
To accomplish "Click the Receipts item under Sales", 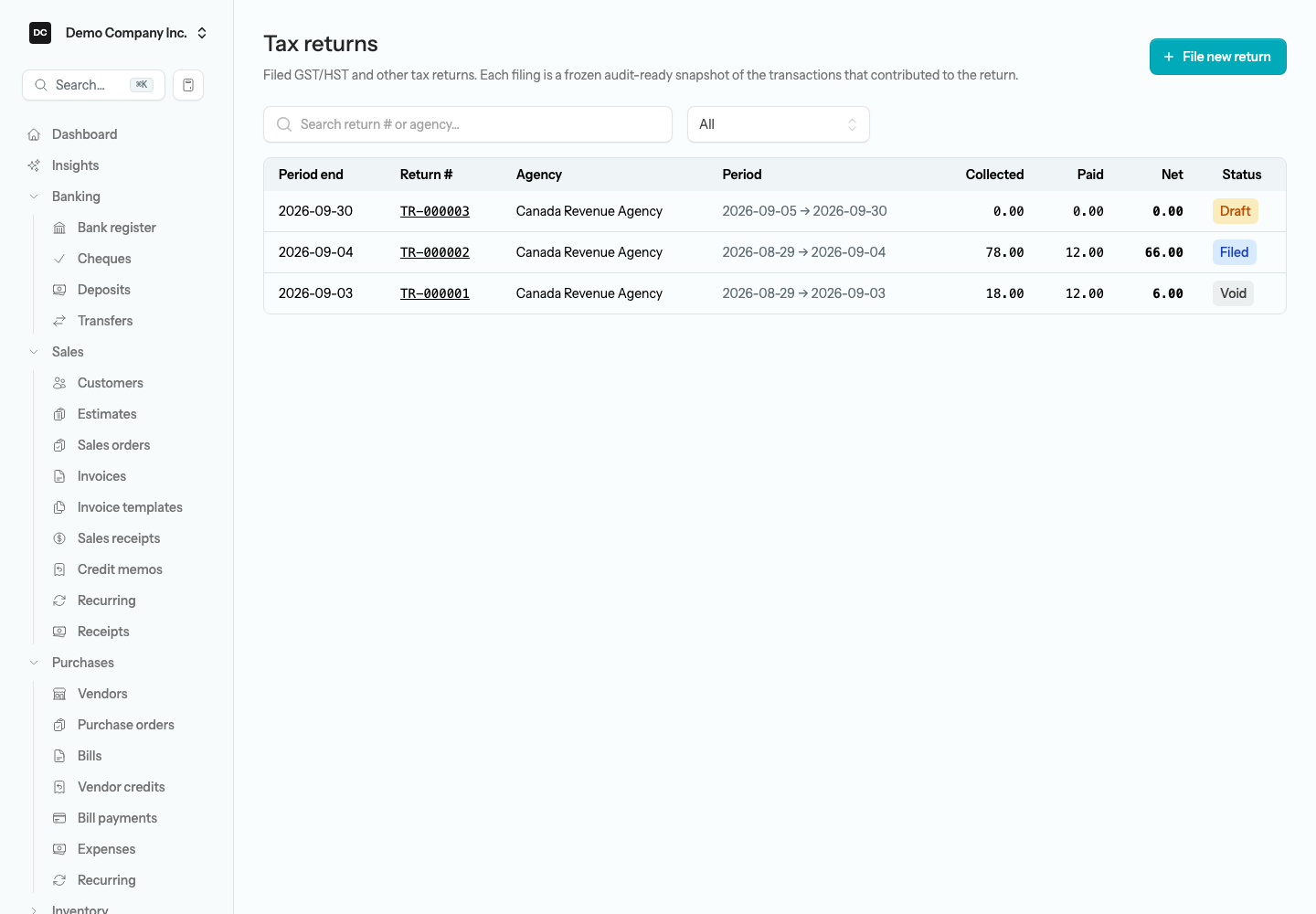I will click(103, 632).
